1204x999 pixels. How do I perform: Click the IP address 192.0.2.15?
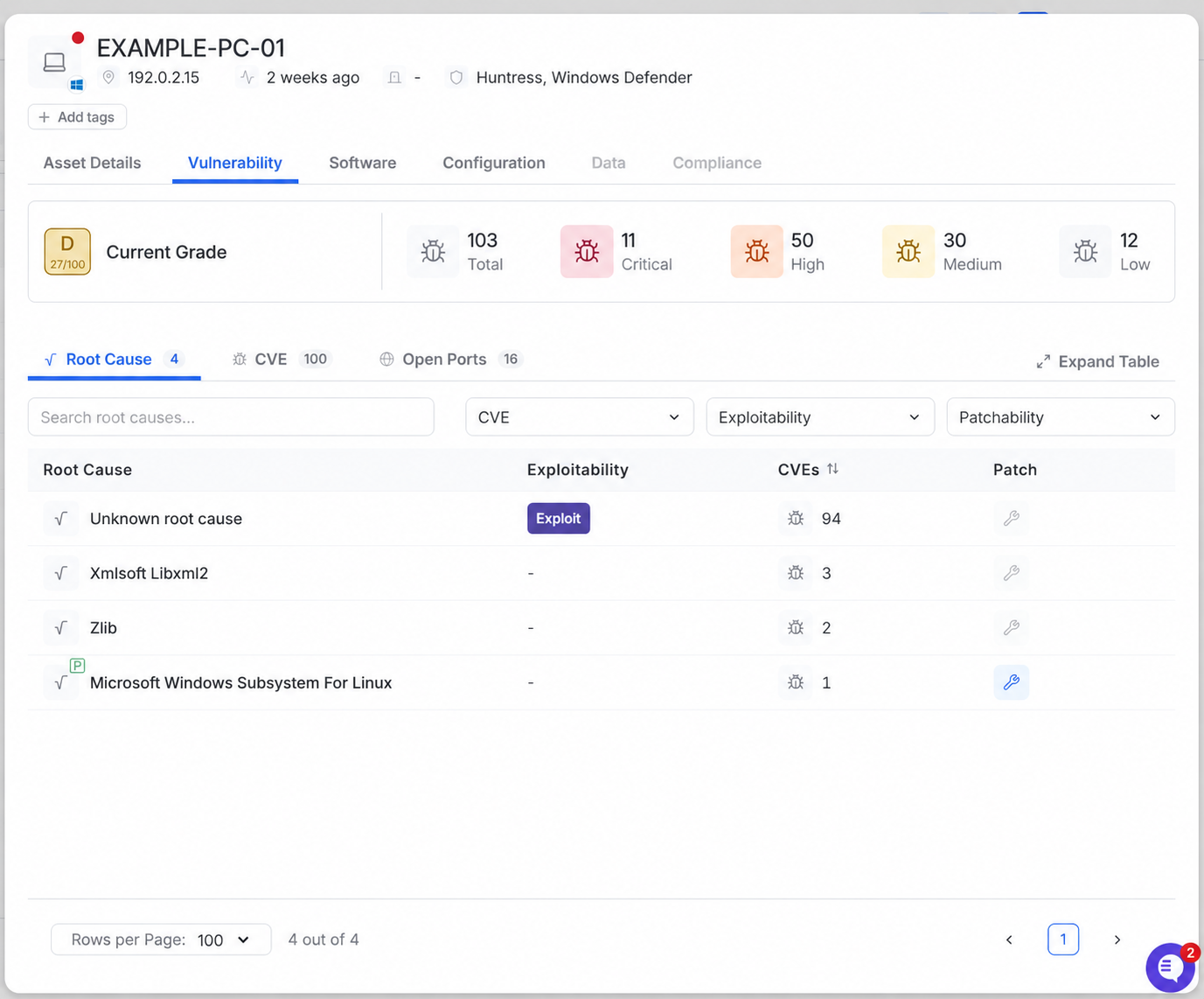coord(164,78)
